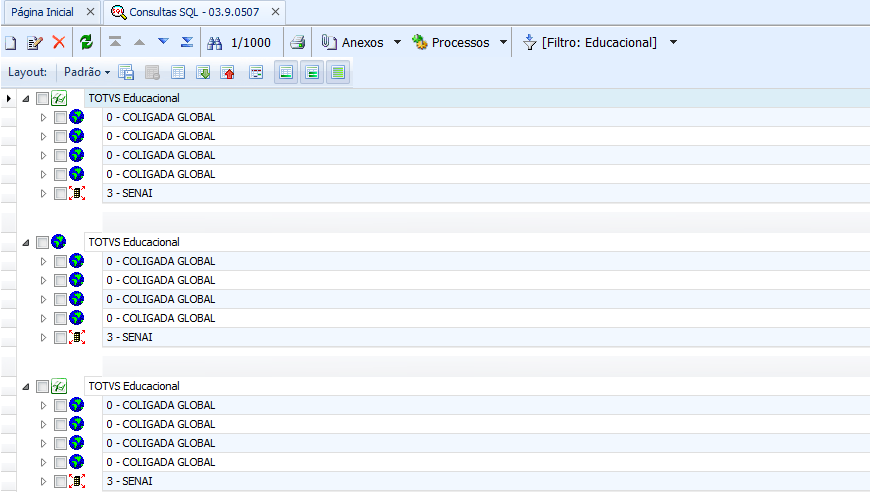Click the SENAI building icon in third group
Viewport: 870px width, 492px height.
tap(77, 481)
